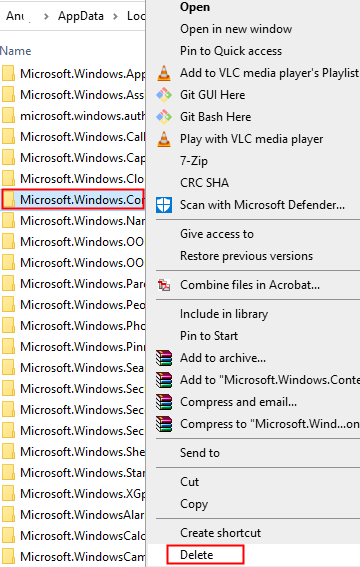Click WinRAR icon beside Add to "Microsoft.Windows.Conte

tap(164, 380)
